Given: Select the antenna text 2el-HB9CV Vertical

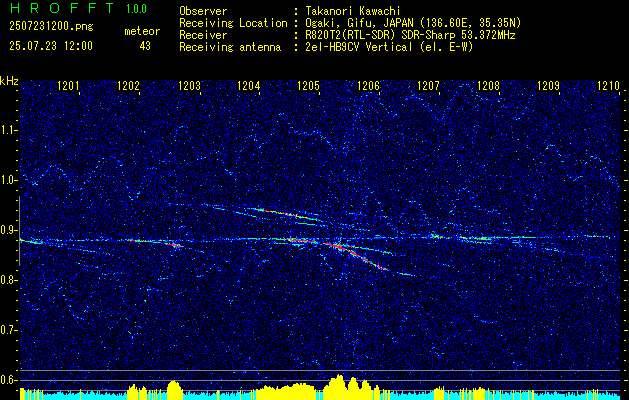Looking at the screenshot, I should tap(359, 47).
